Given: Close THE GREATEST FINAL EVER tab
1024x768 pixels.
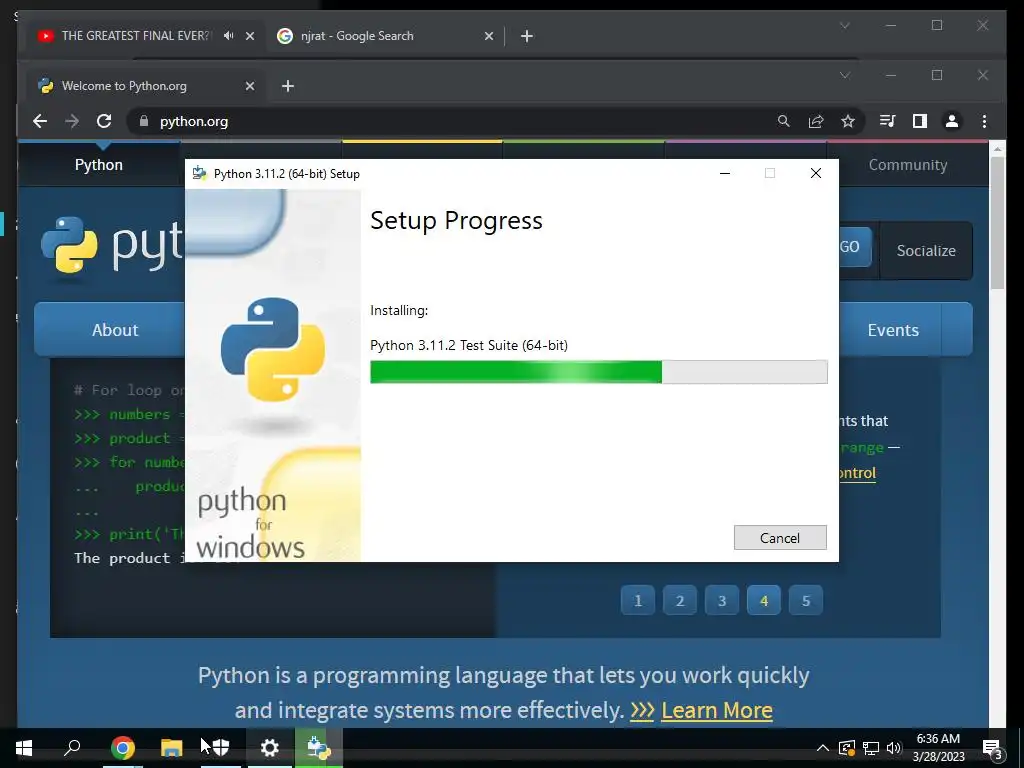Looking at the screenshot, I should [x=249, y=36].
